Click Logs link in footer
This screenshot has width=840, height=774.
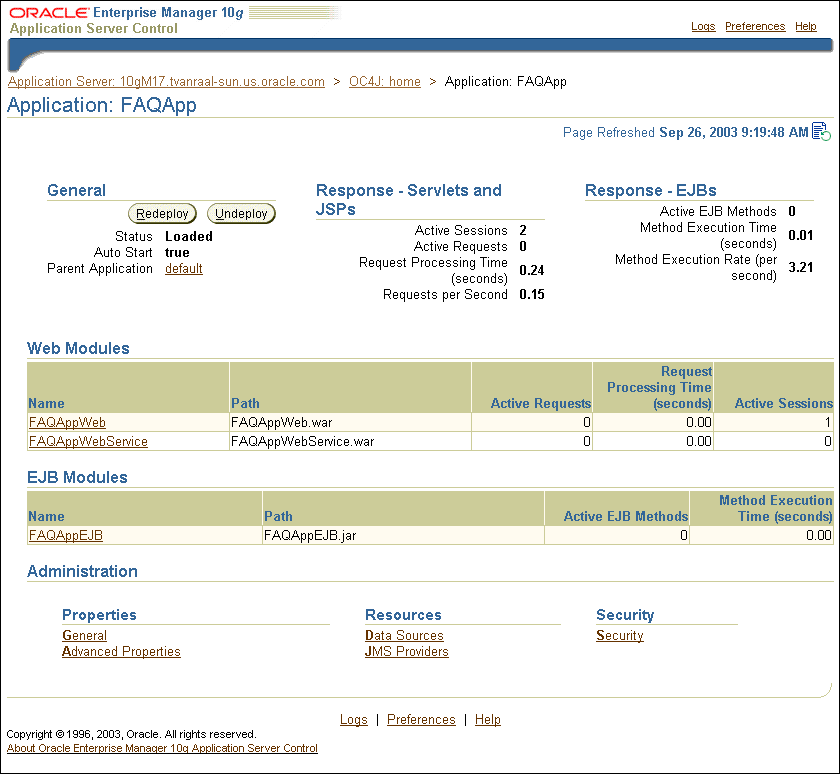[354, 719]
